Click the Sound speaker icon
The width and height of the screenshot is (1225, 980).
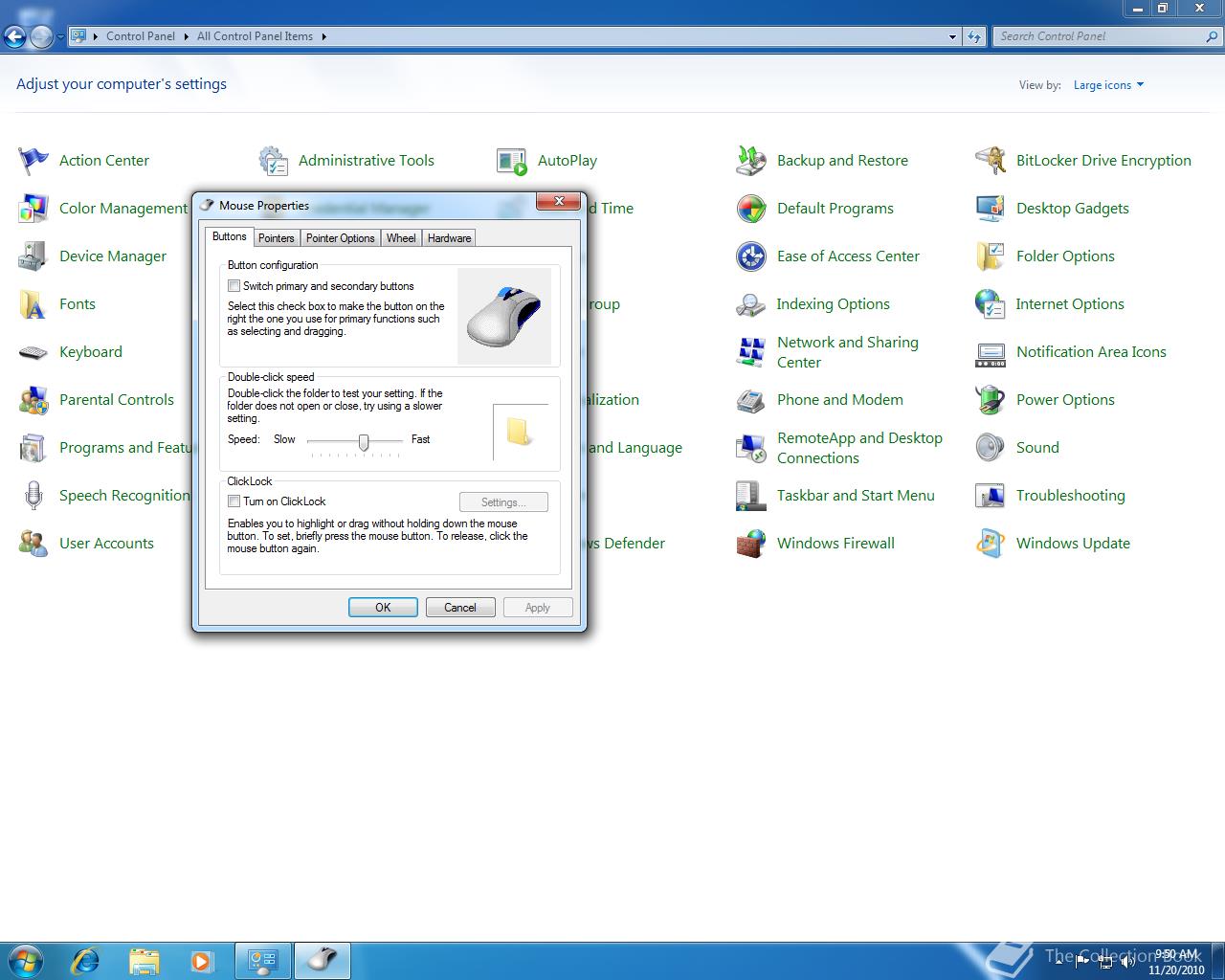pos(991,448)
